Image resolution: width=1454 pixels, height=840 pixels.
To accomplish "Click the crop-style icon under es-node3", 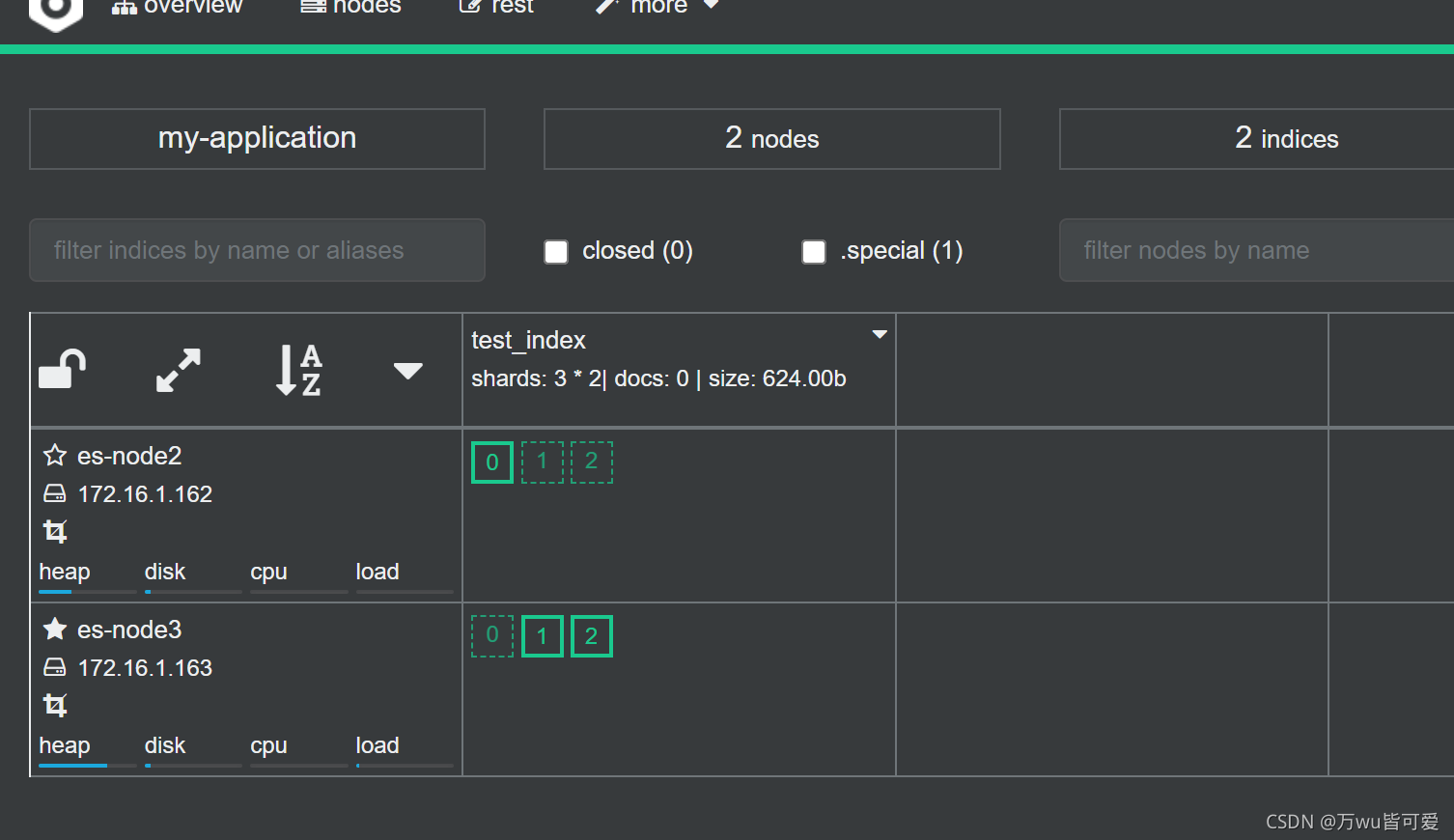I will (x=55, y=705).
